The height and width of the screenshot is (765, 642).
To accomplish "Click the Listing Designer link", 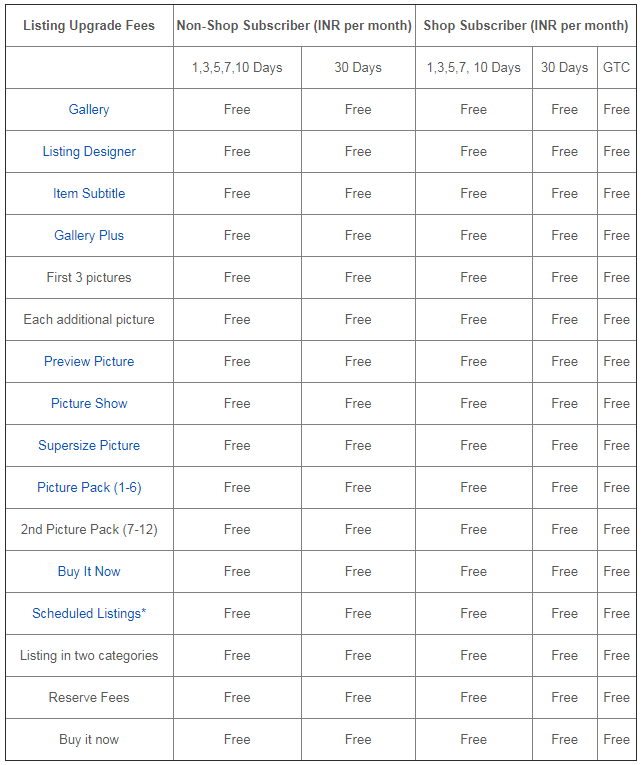I will (x=89, y=152).
